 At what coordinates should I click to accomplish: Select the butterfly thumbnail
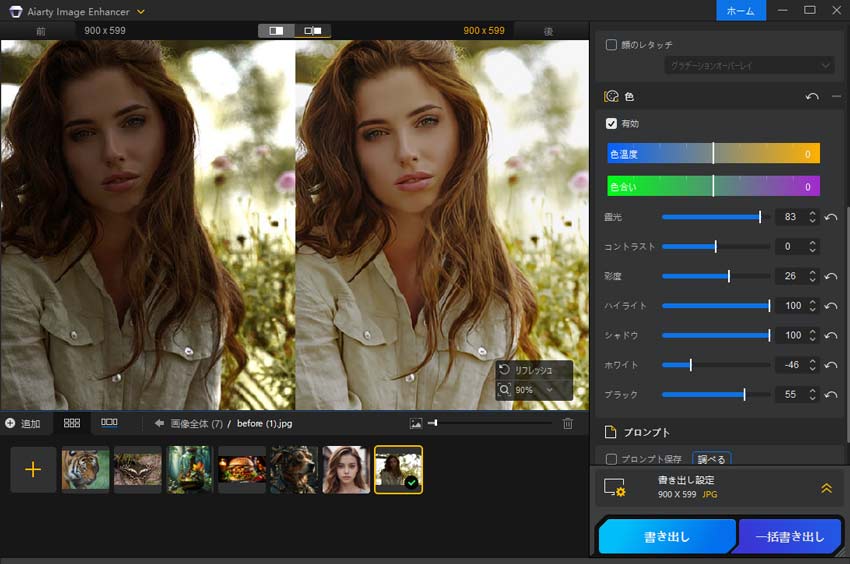[138, 469]
